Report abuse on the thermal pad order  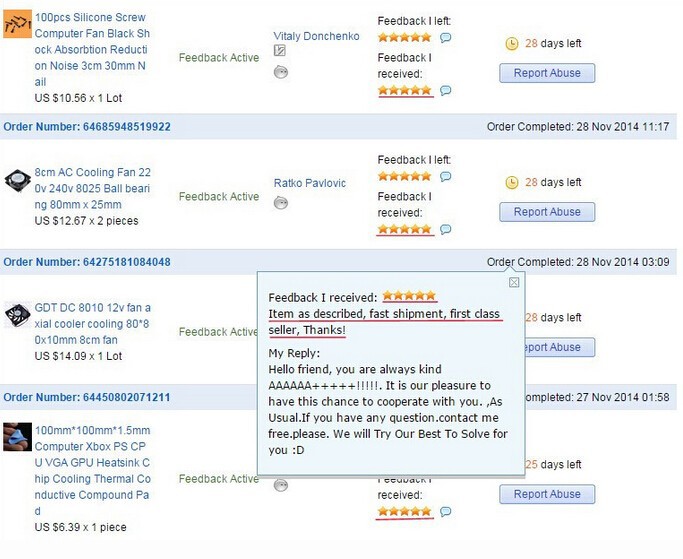click(x=546, y=494)
